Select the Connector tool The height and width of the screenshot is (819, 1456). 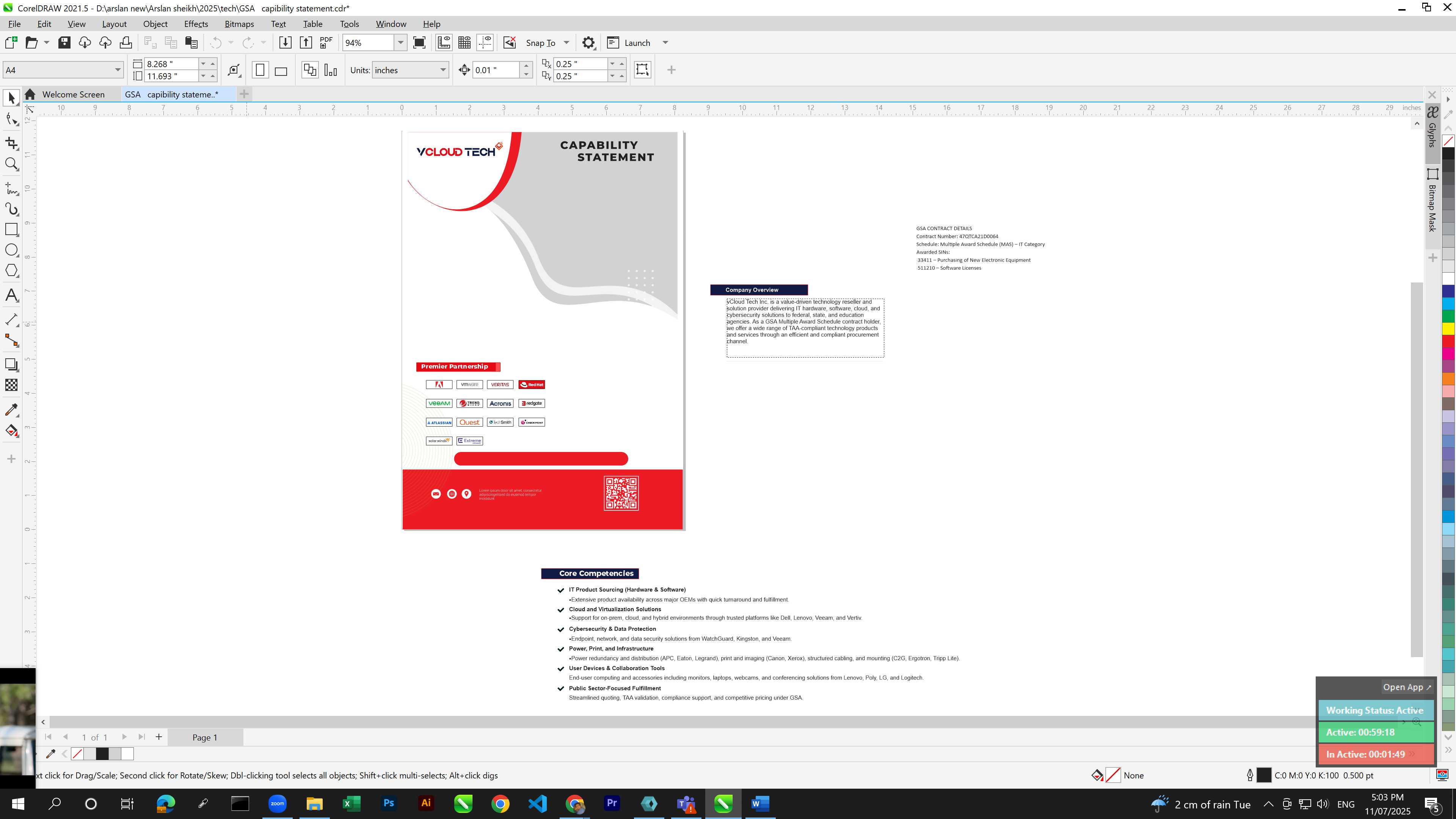(11, 340)
